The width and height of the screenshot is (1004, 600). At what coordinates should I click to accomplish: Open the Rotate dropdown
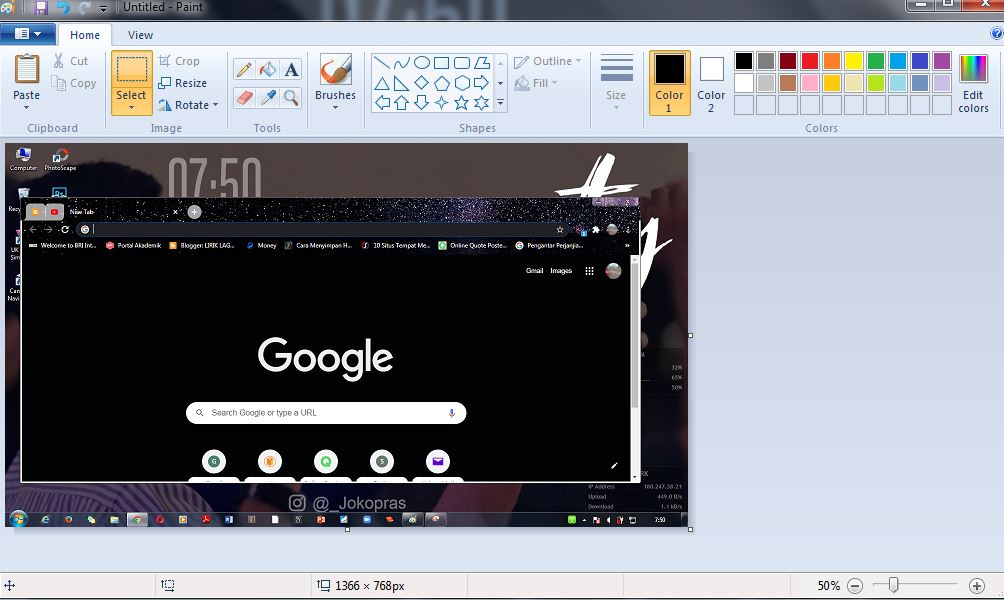point(189,105)
